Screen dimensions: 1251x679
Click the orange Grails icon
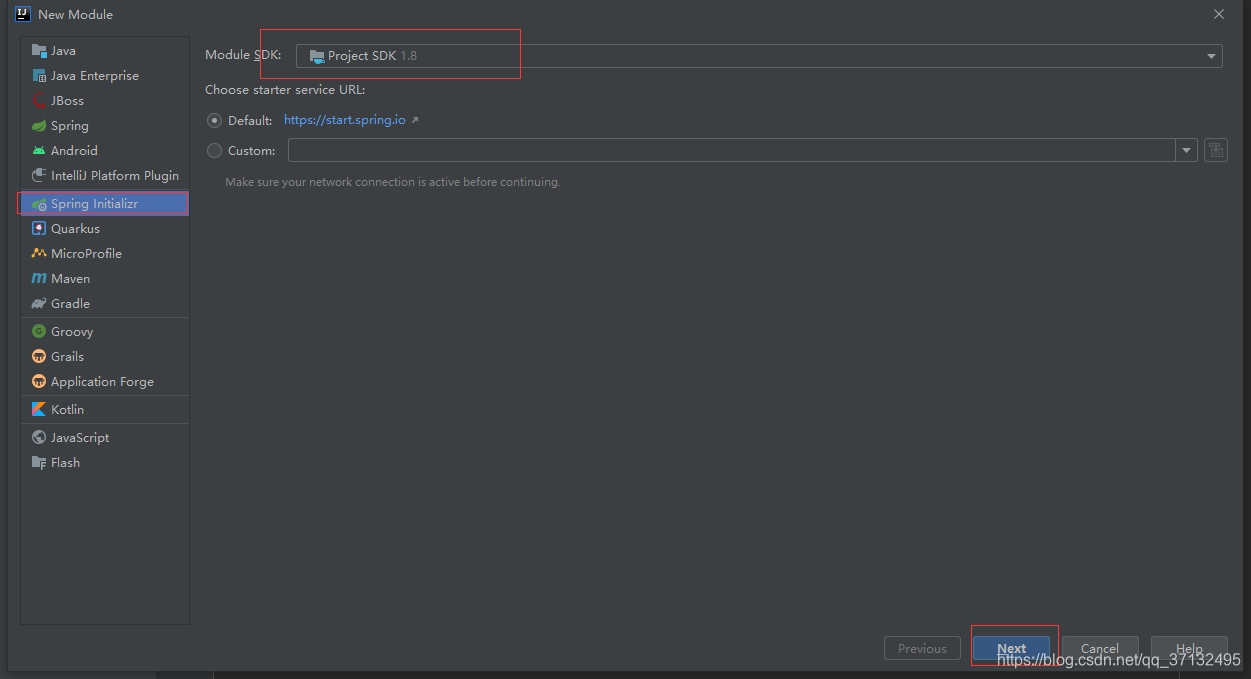coord(39,357)
